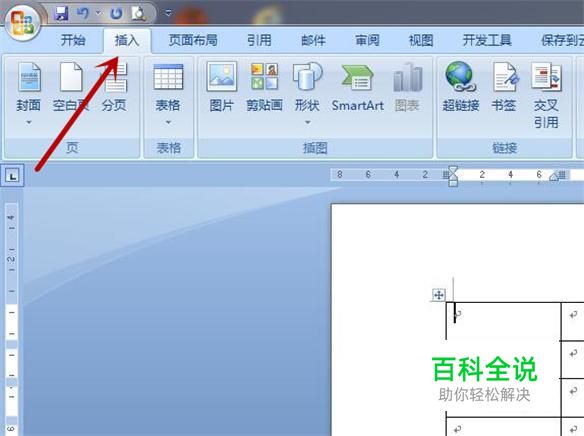Image resolution: width=584 pixels, height=436 pixels.
Task: Insert clip art with 剪贴画
Action: pyautogui.click(x=264, y=87)
